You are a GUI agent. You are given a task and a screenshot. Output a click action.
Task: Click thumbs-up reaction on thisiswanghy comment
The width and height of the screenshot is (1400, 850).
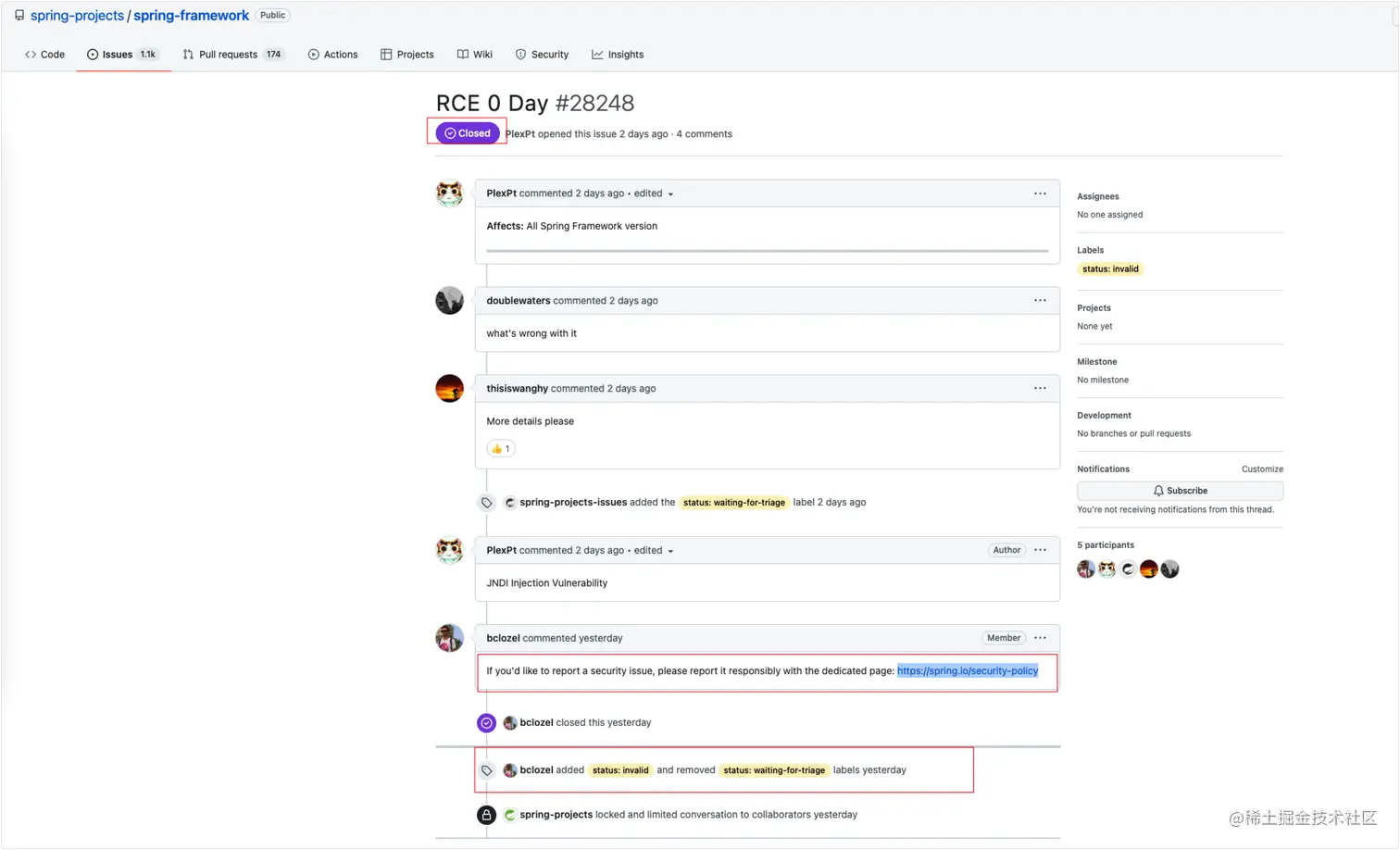coord(501,449)
